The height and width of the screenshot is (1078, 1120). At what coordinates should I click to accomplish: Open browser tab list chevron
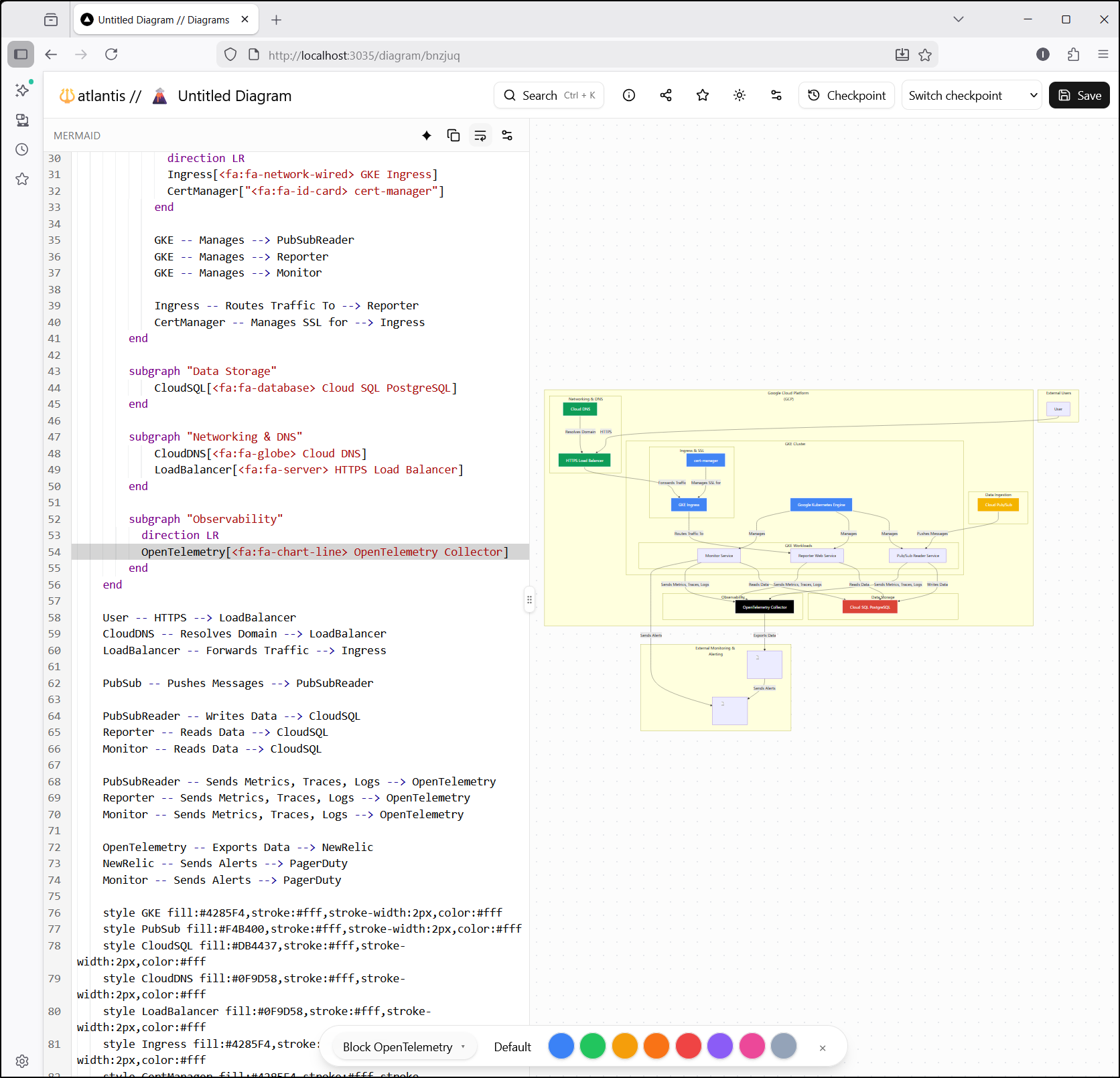tap(959, 19)
